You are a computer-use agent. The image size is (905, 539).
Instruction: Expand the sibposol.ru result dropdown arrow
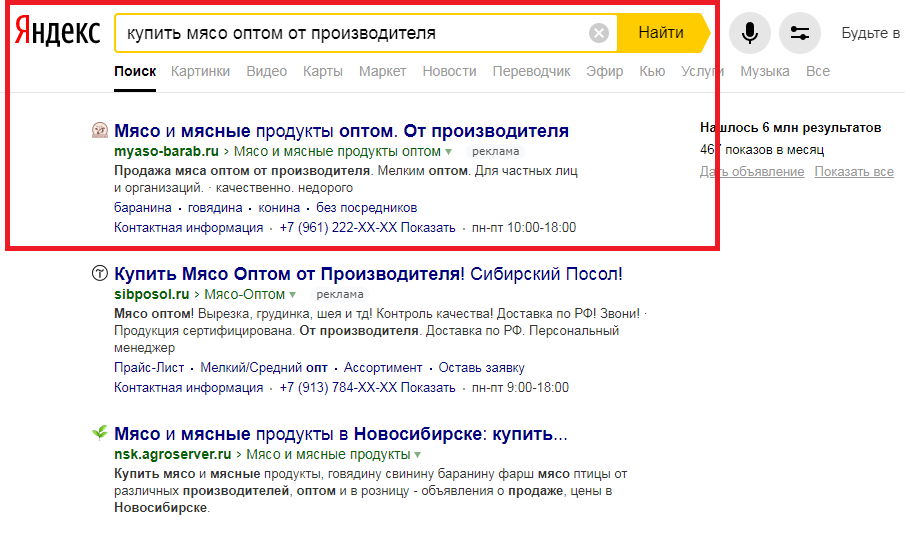pos(293,295)
